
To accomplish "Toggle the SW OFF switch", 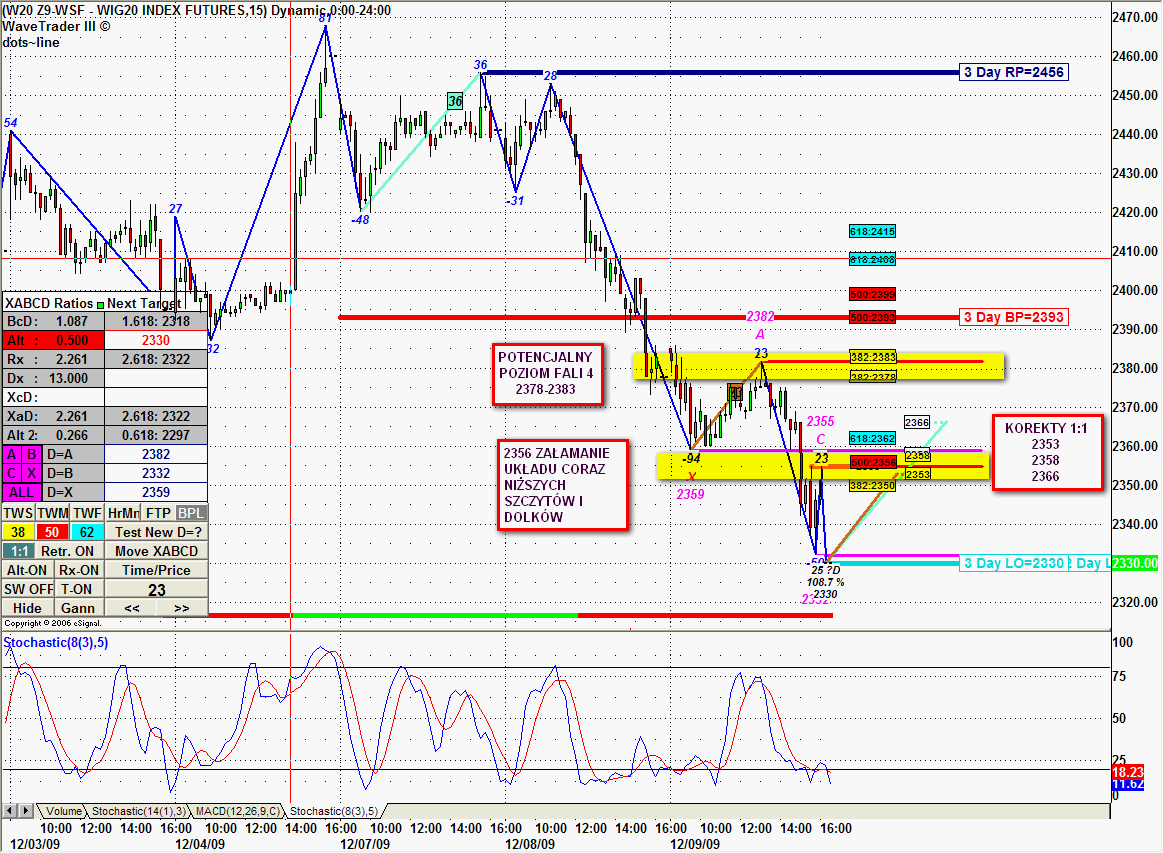I will [x=27, y=589].
